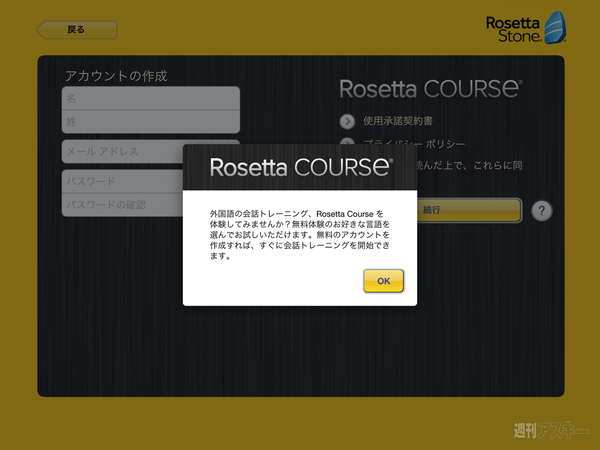This screenshot has width=600, height=450.
Task: Select the パスワード password field
Action: 122,181
